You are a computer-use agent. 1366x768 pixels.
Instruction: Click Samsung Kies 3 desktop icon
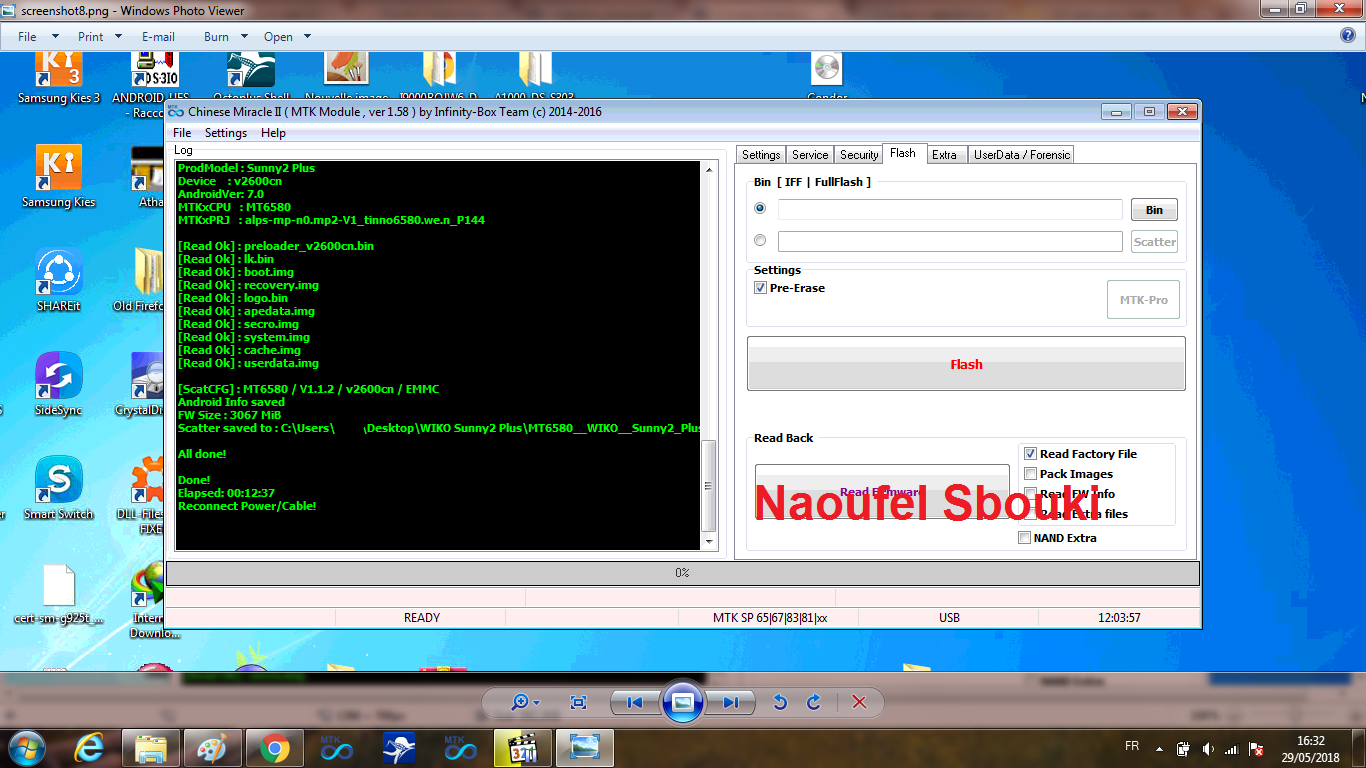tap(59, 80)
